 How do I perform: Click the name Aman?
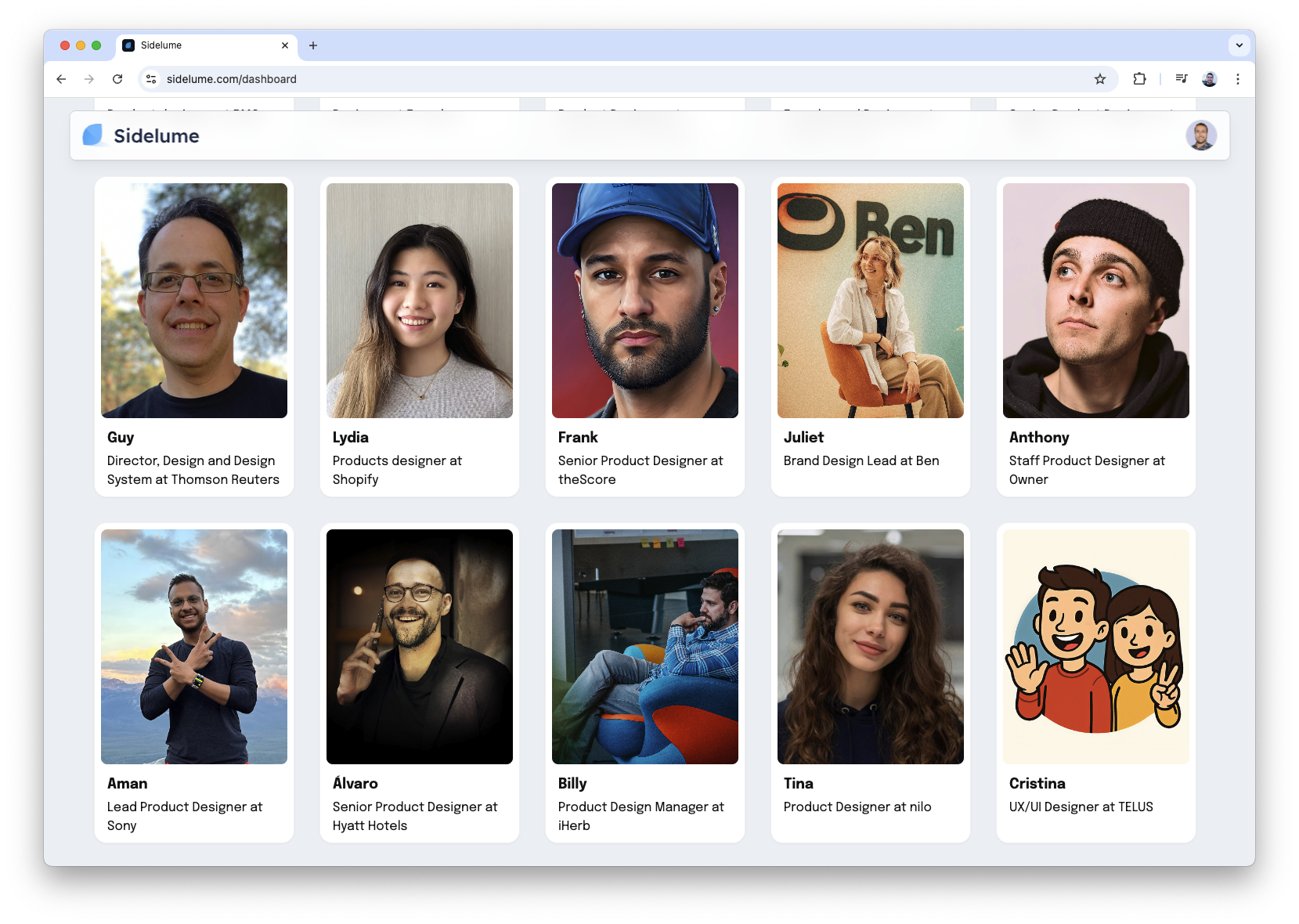[x=127, y=784]
